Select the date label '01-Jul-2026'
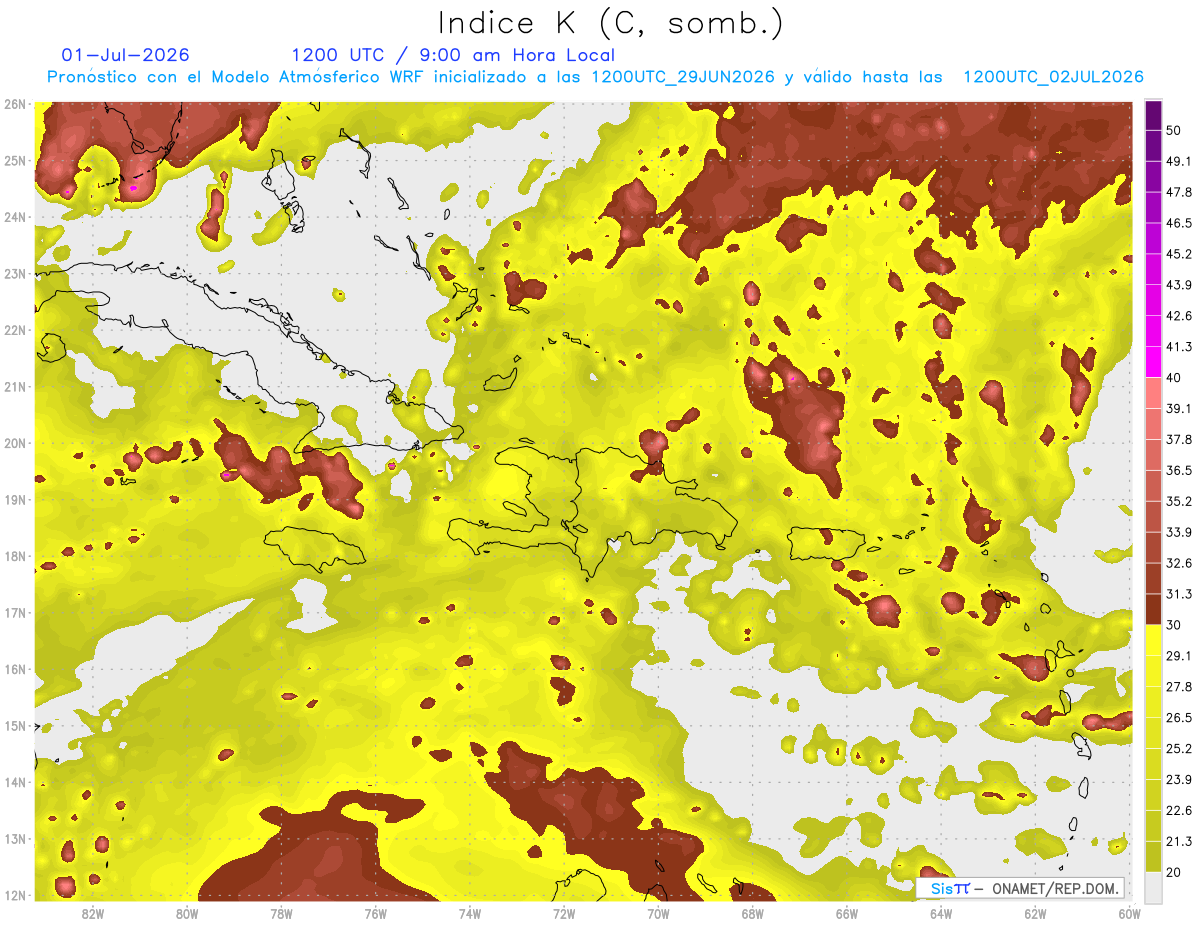The height and width of the screenshot is (927, 1200). pyautogui.click(x=125, y=55)
